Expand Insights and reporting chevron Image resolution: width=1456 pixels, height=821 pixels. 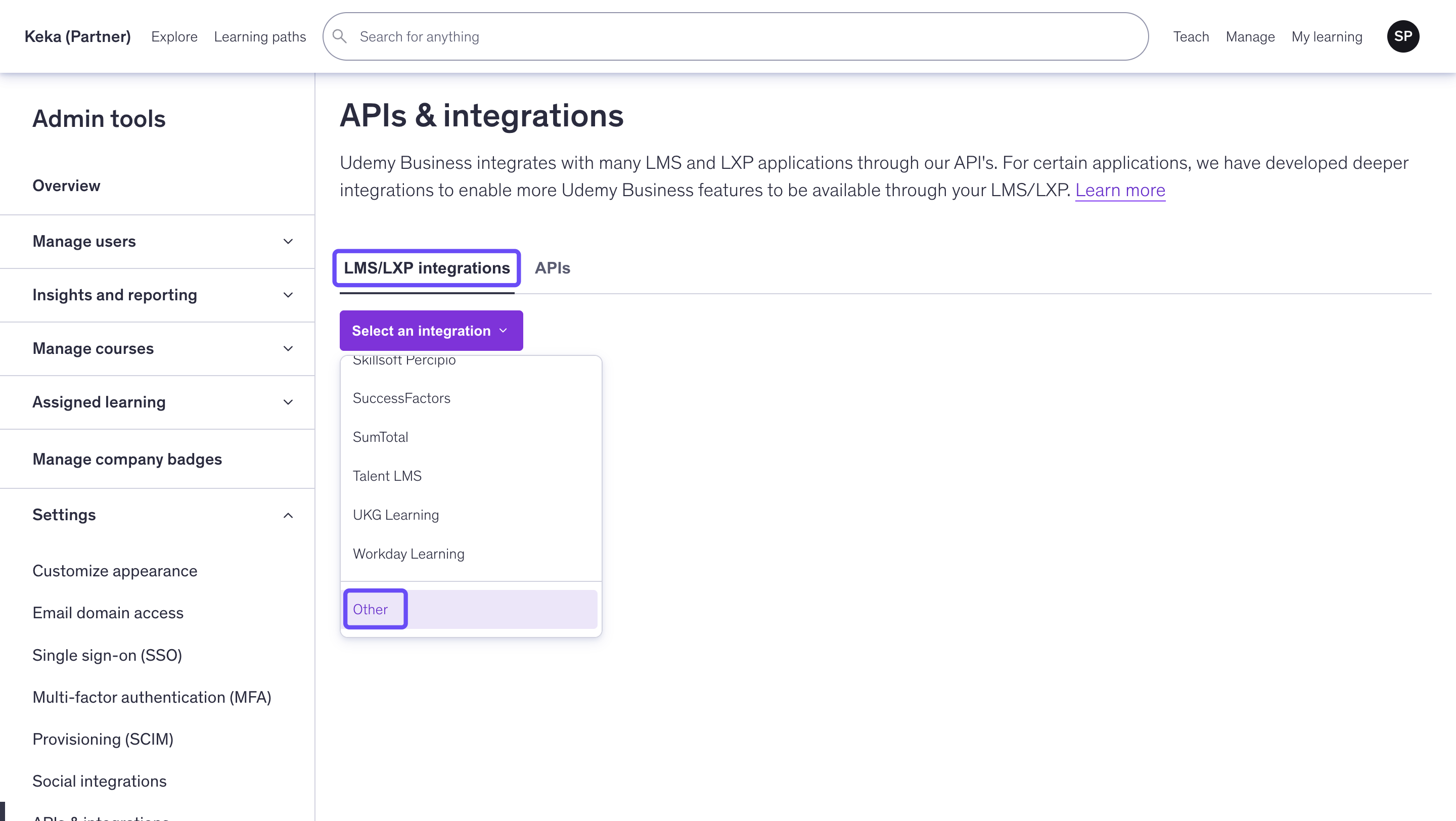pyautogui.click(x=288, y=295)
